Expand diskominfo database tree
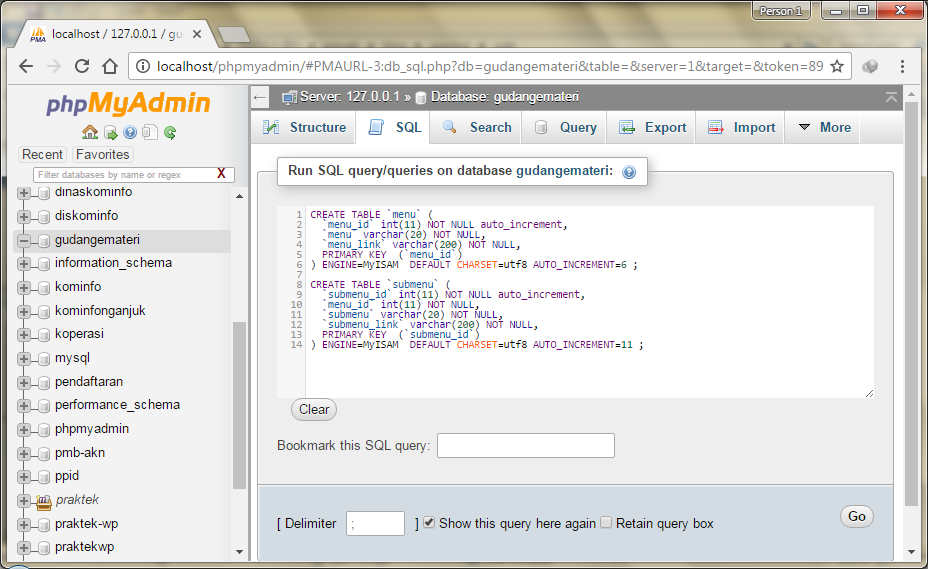Screen dimensions: 928x569 pos(24,217)
